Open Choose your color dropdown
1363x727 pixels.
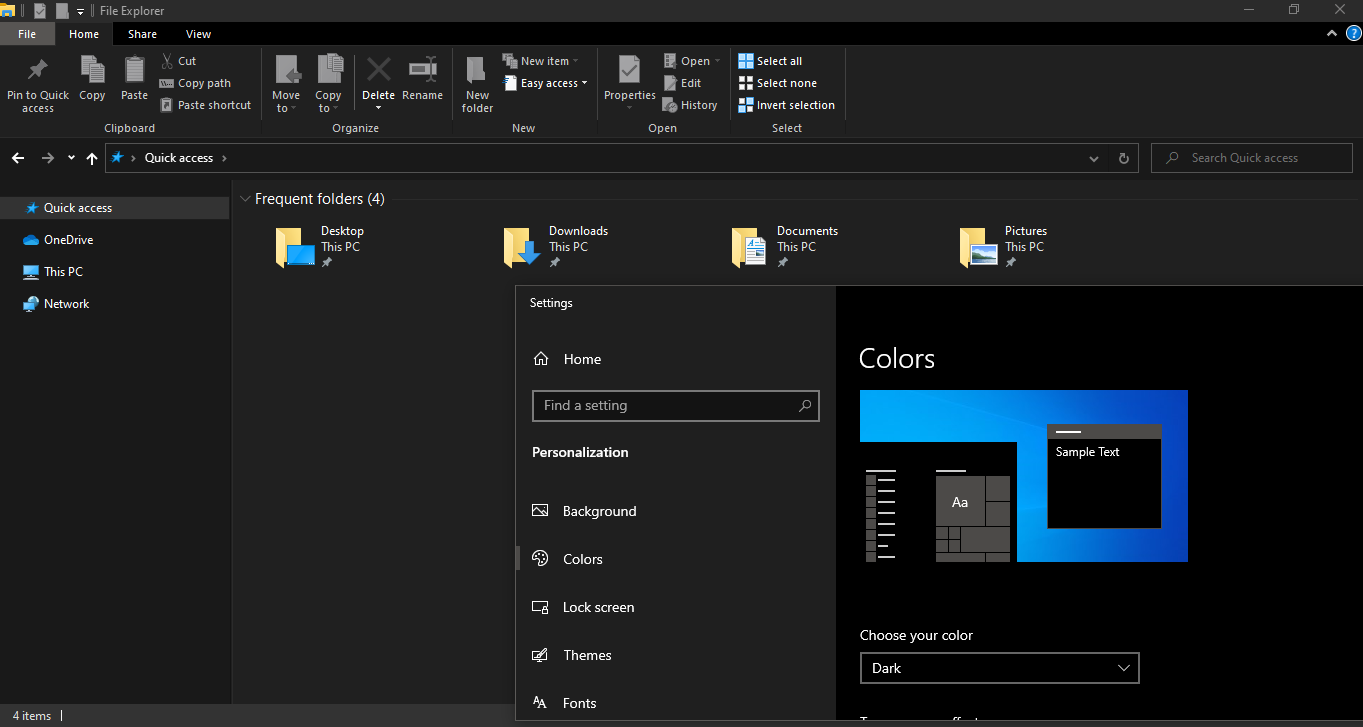coord(999,668)
